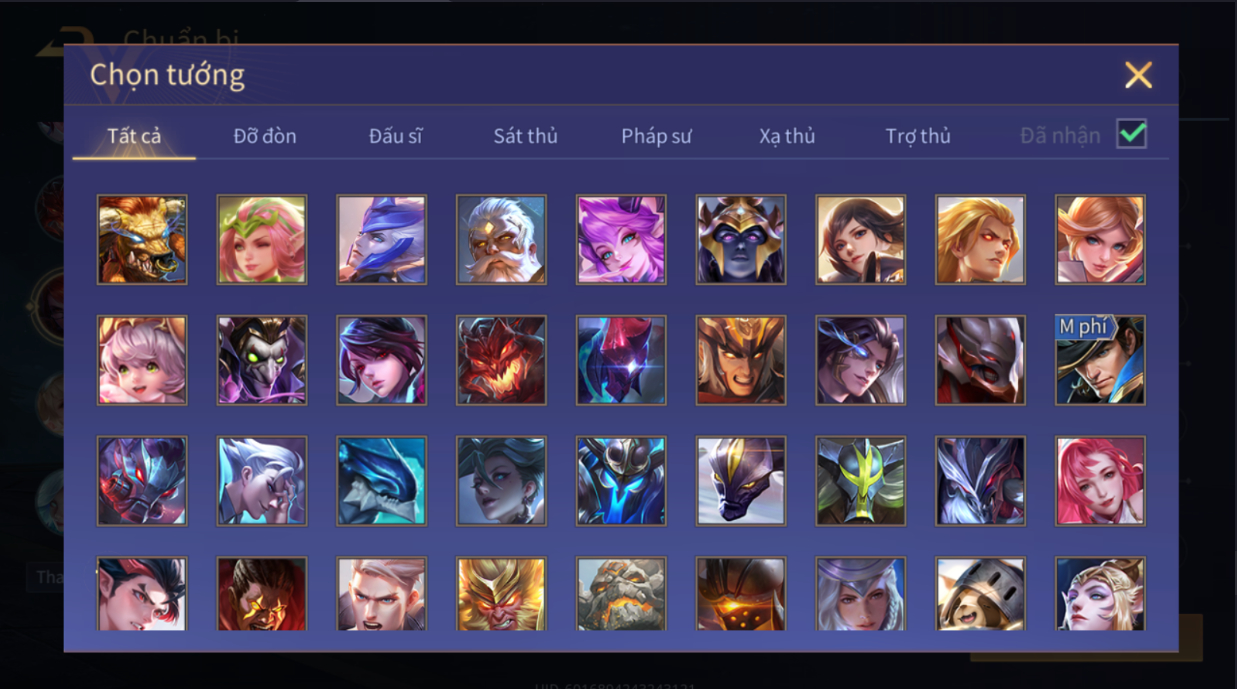The image size is (1237, 689).
Task: Select the stone golem hero portrait
Action: (x=621, y=593)
